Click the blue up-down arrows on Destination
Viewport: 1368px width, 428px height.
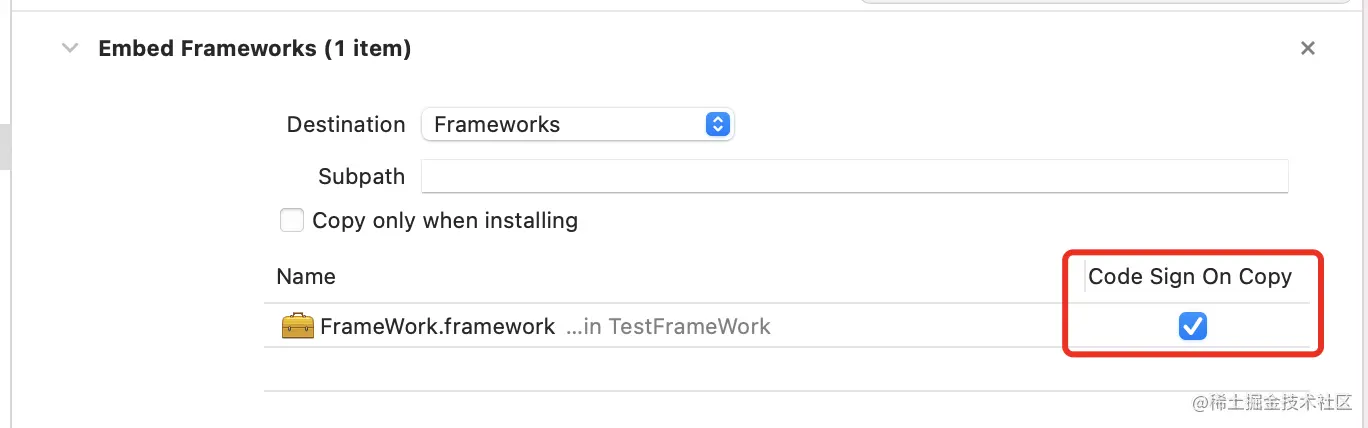pos(717,125)
